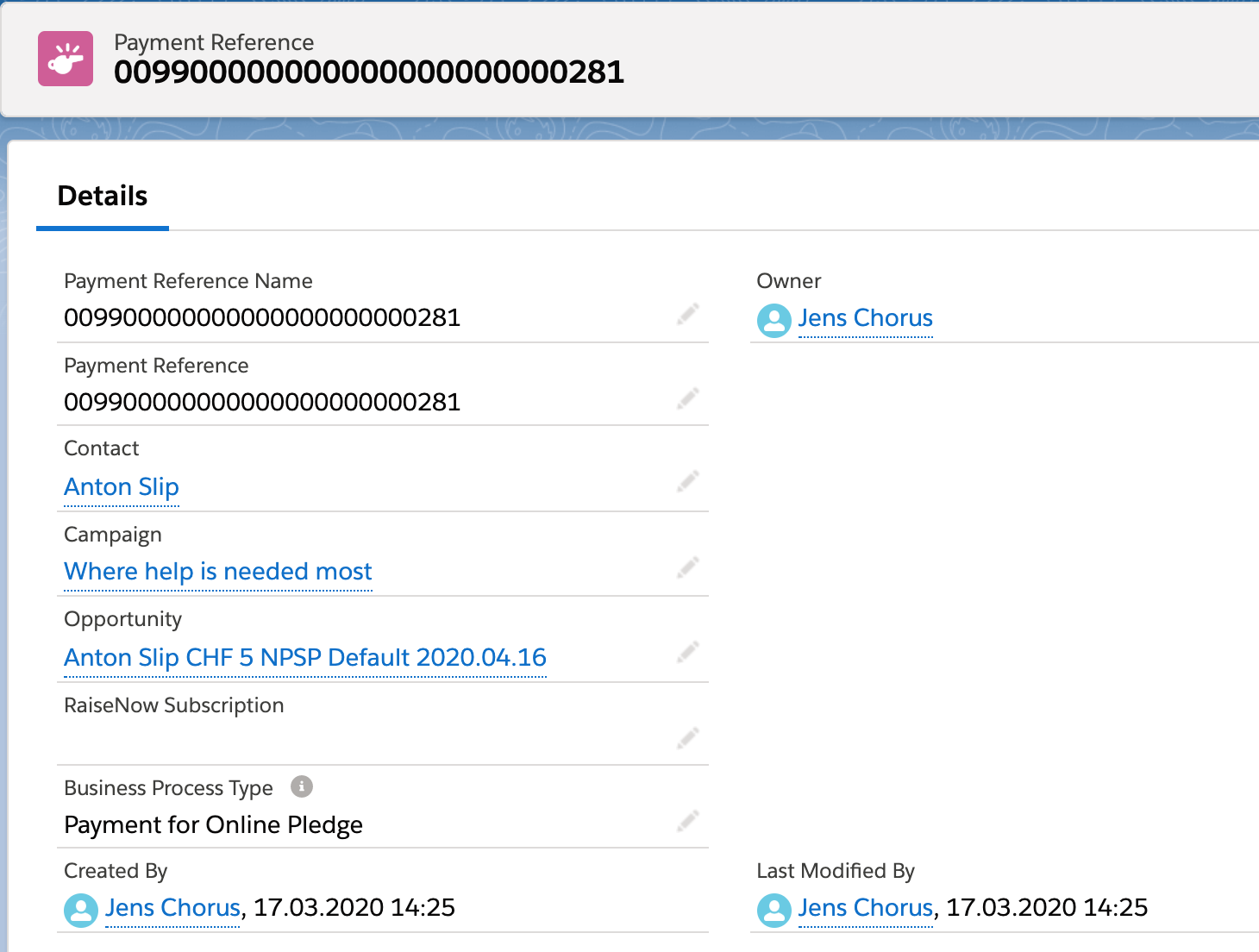Click the Payment for Online Pledge value
The width and height of the screenshot is (1259, 952).
coord(213,825)
